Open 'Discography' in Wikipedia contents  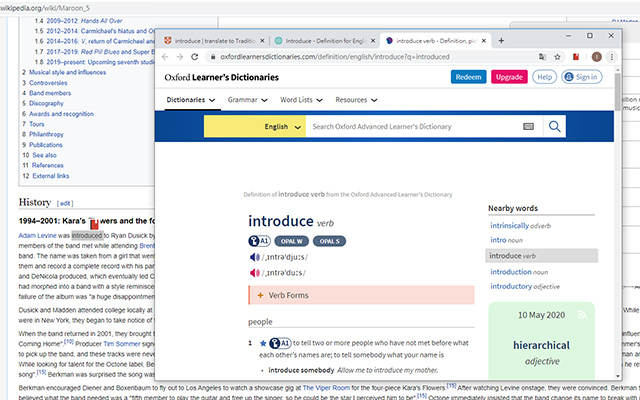click(46, 103)
